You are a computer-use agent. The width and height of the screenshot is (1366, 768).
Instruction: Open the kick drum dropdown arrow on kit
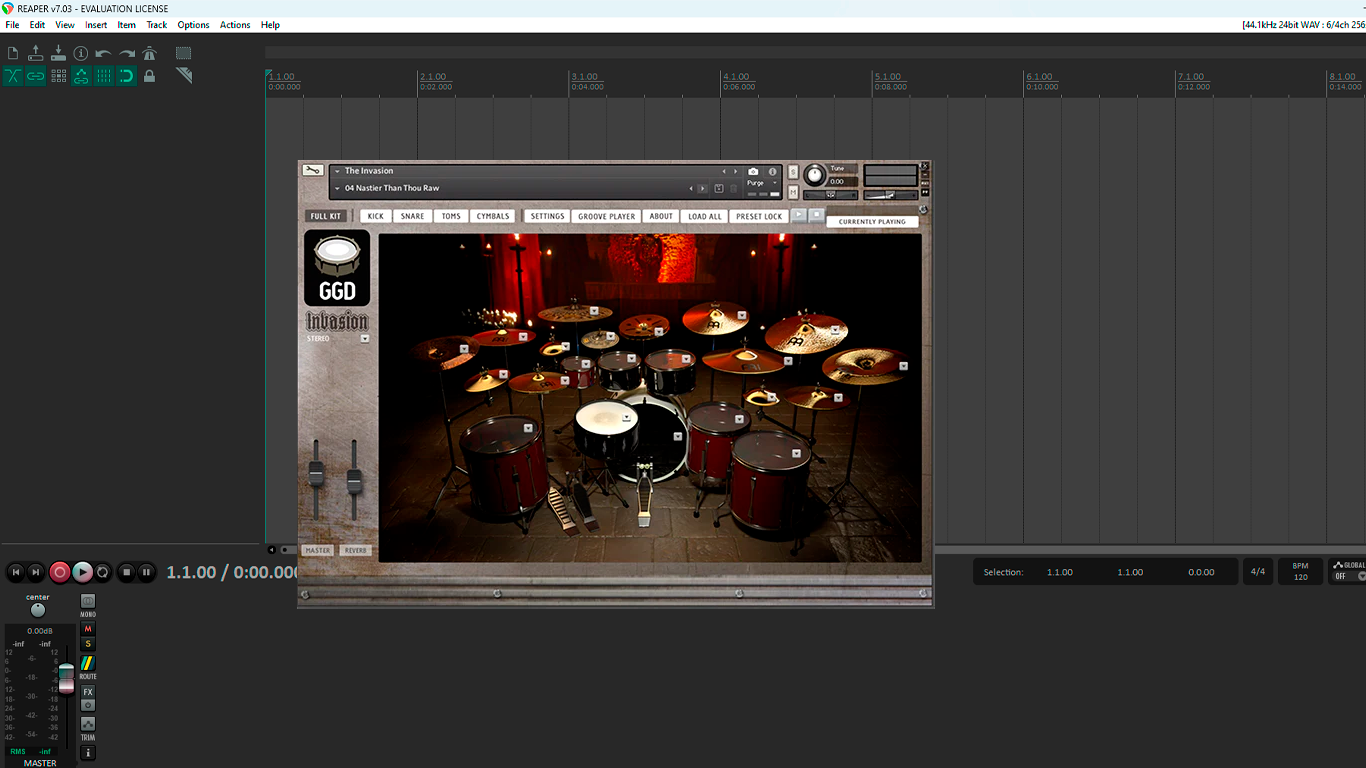(678, 436)
